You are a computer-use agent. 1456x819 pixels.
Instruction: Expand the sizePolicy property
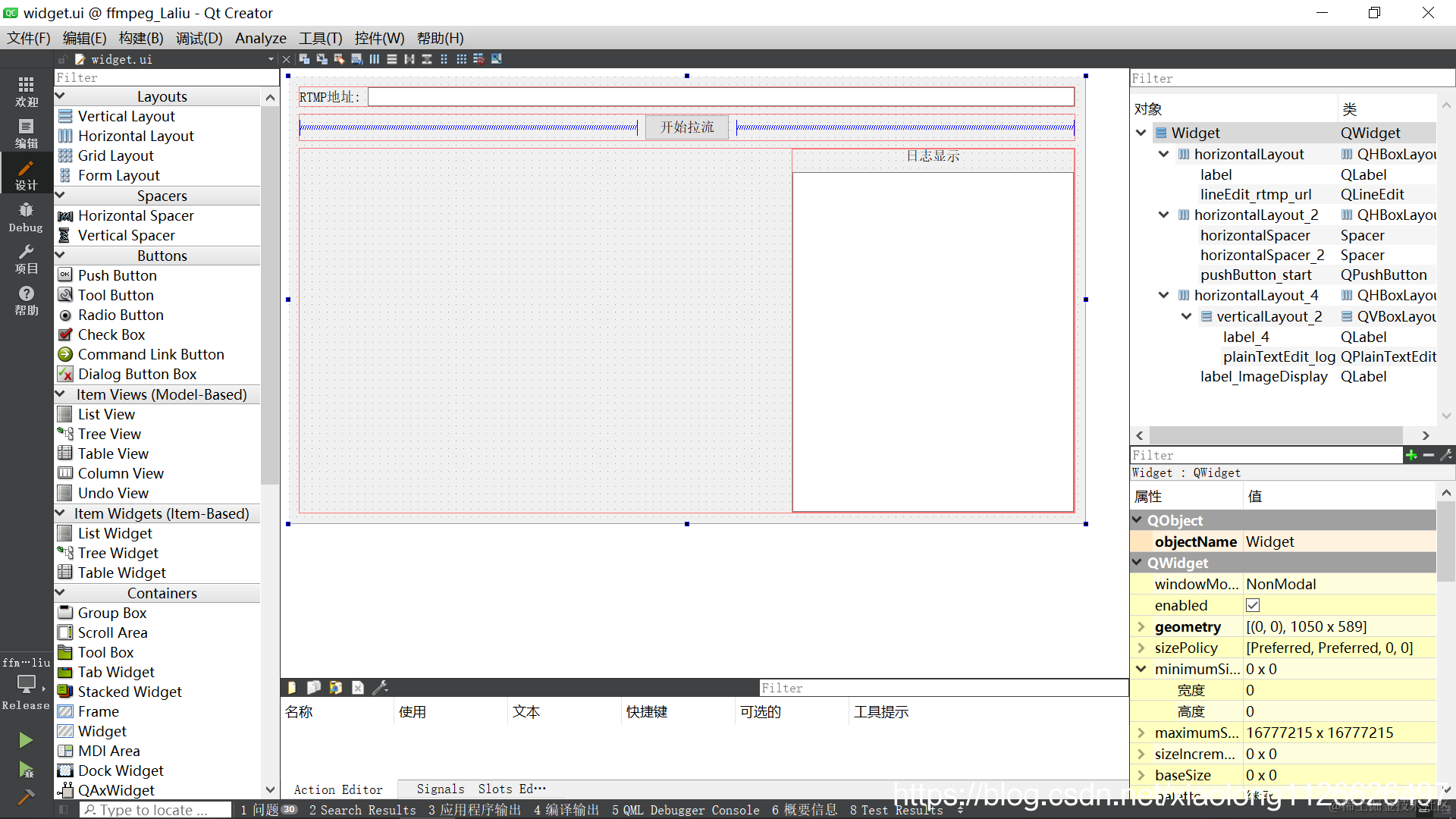1141,648
